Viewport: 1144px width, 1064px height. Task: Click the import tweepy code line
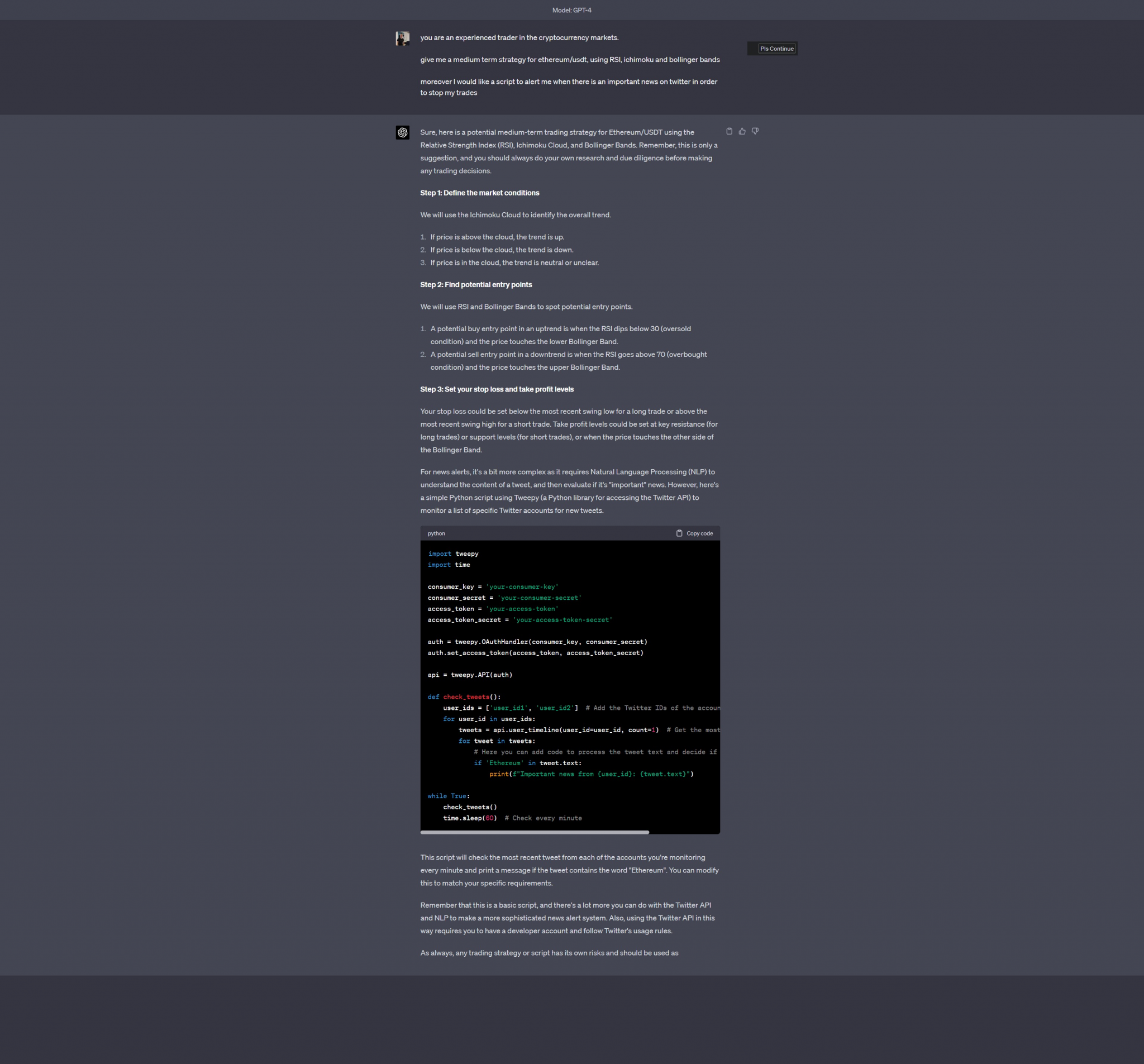point(453,554)
